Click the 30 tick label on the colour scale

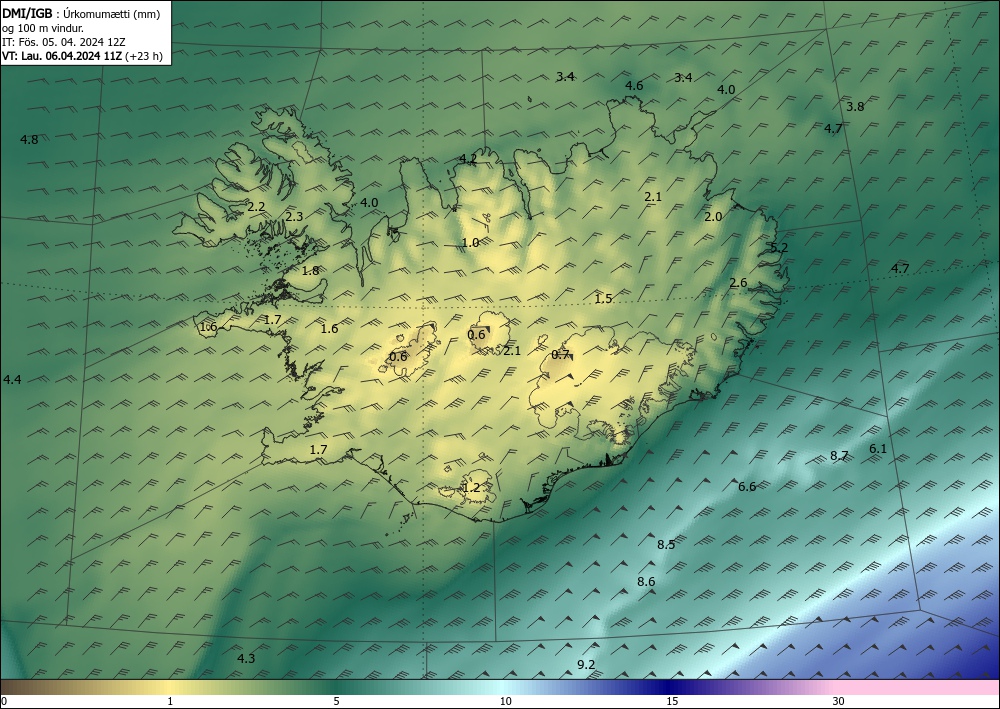(x=839, y=701)
